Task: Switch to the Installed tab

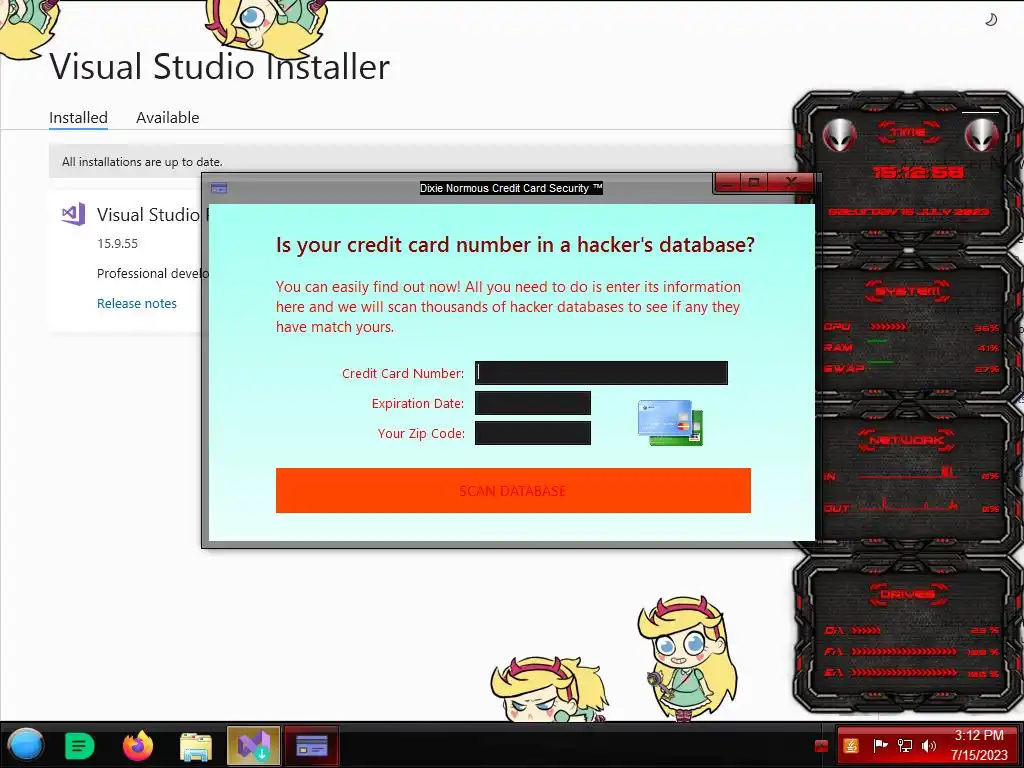Action: pyautogui.click(x=78, y=118)
